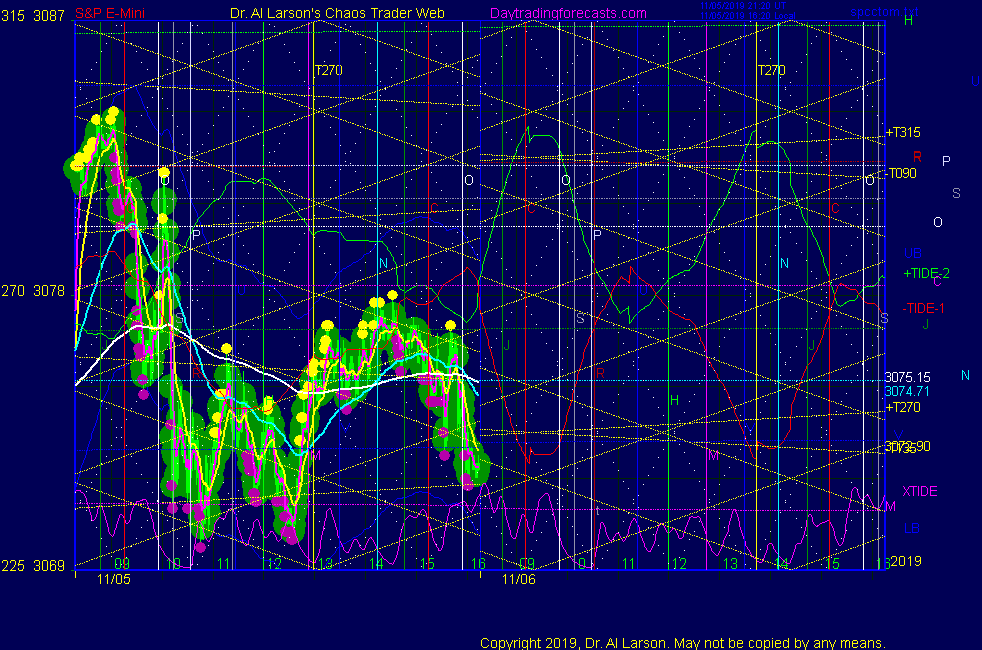Screen dimensions: 982x650
Task: Click the yellow "T270" label in the 11/05 session
Action: click(x=329, y=71)
